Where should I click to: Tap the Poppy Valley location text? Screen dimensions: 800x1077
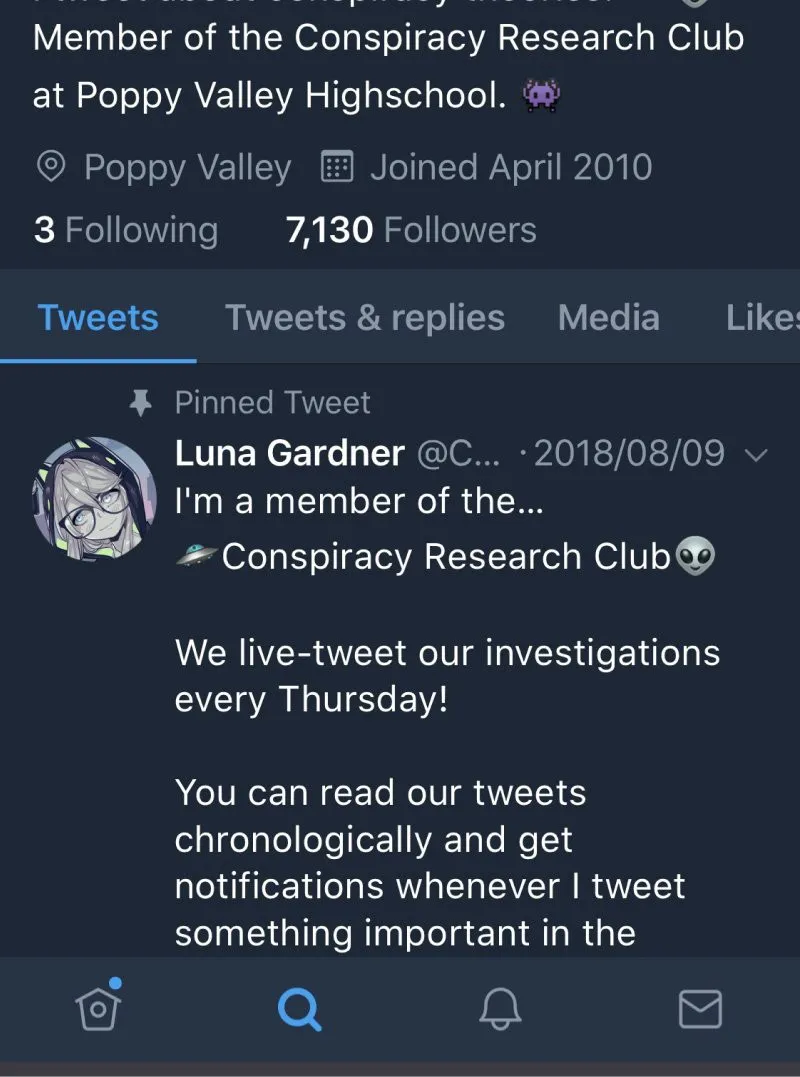(188, 168)
